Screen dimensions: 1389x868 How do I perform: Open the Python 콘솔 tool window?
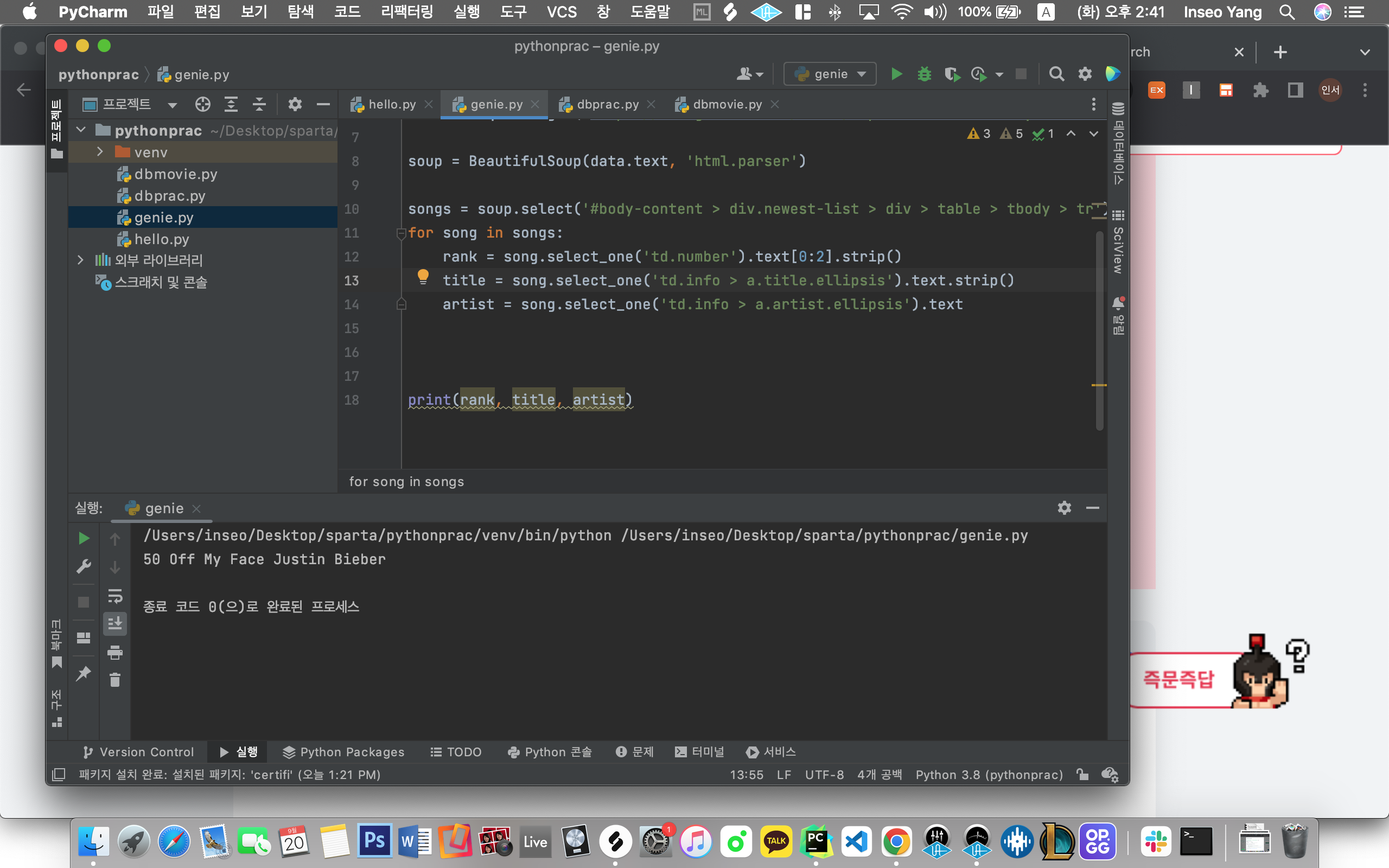[x=549, y=752]
